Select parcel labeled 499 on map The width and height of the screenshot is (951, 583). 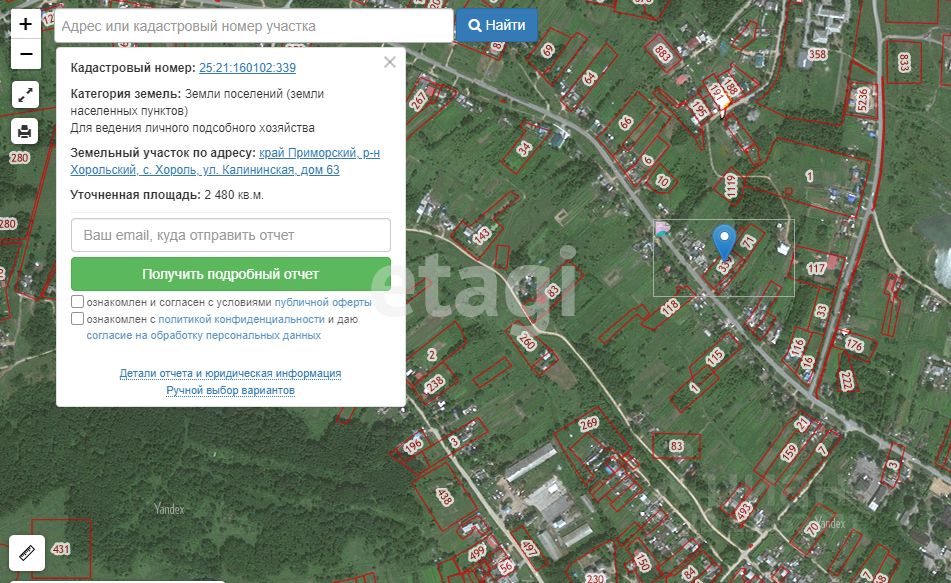click(x=477, y=553)
